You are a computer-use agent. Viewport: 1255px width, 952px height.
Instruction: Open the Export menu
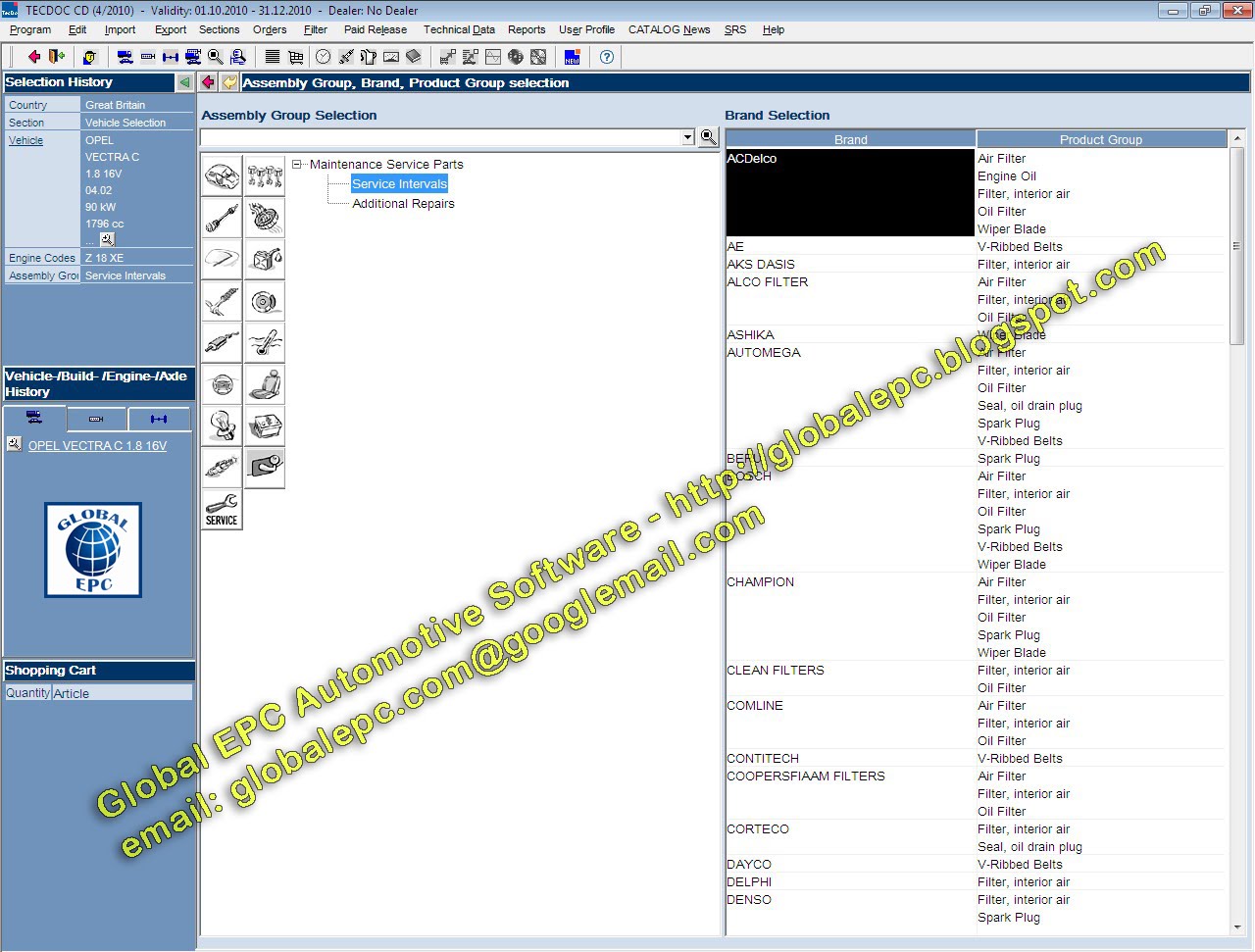click(171, 30)
